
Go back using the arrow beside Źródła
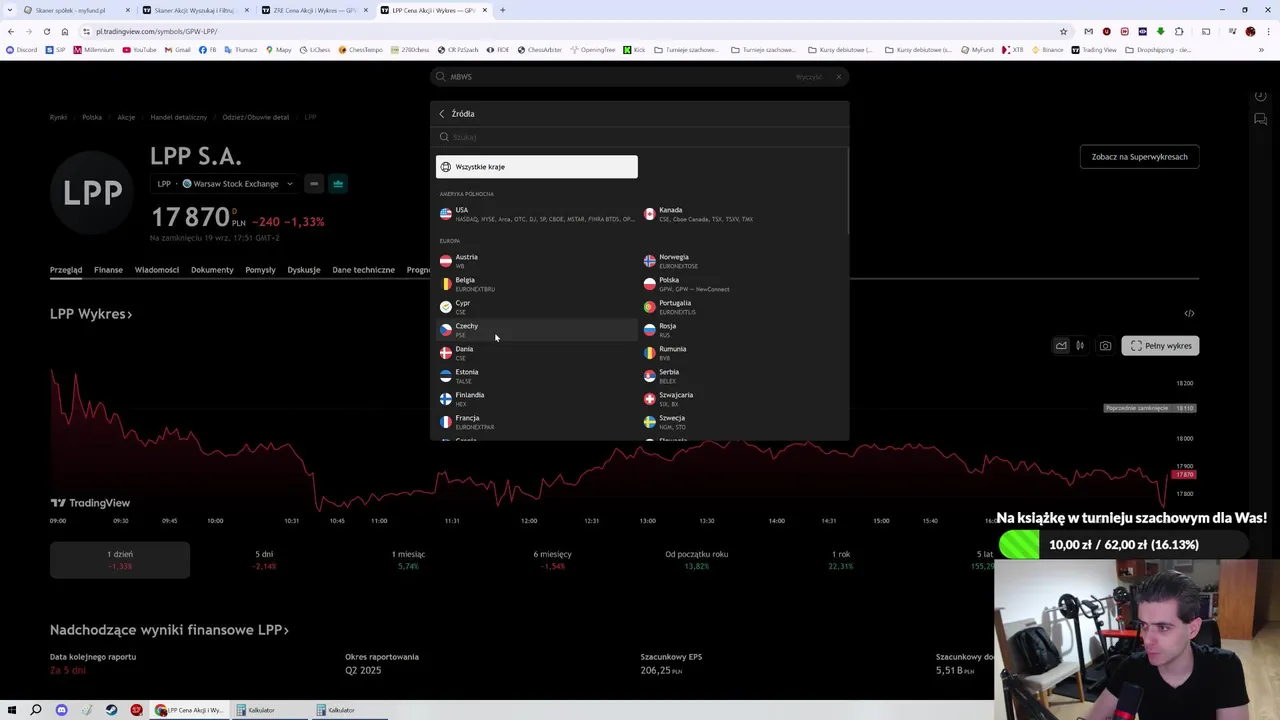[x=442, y=114]
